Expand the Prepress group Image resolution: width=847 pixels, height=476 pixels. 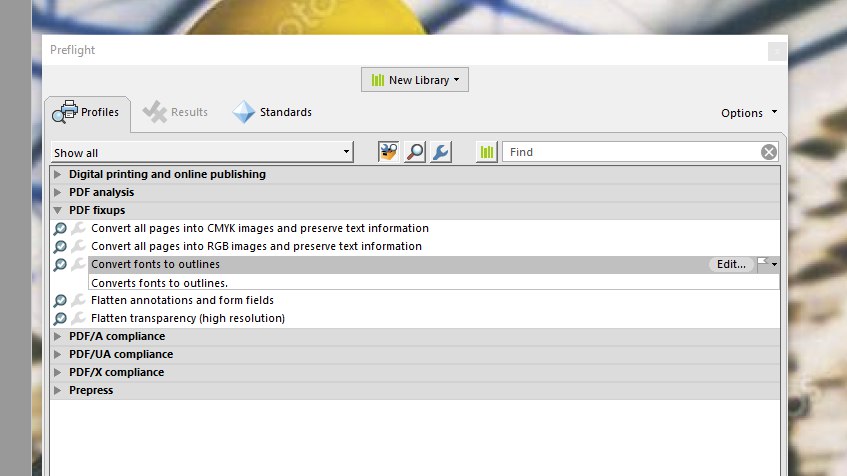pyautogui.click(x=57, y=390)
